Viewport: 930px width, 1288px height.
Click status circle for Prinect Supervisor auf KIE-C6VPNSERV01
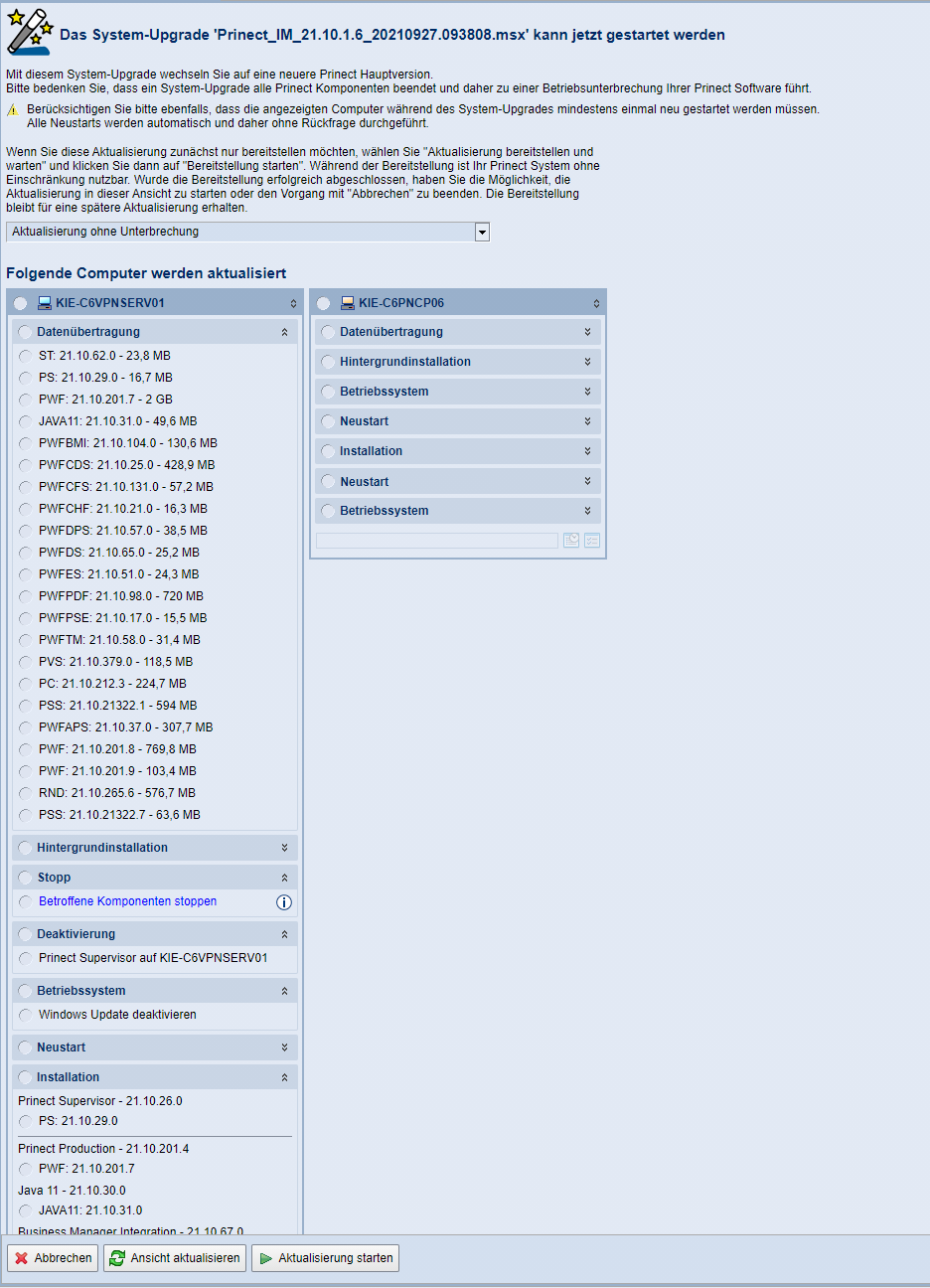(26, 958)
